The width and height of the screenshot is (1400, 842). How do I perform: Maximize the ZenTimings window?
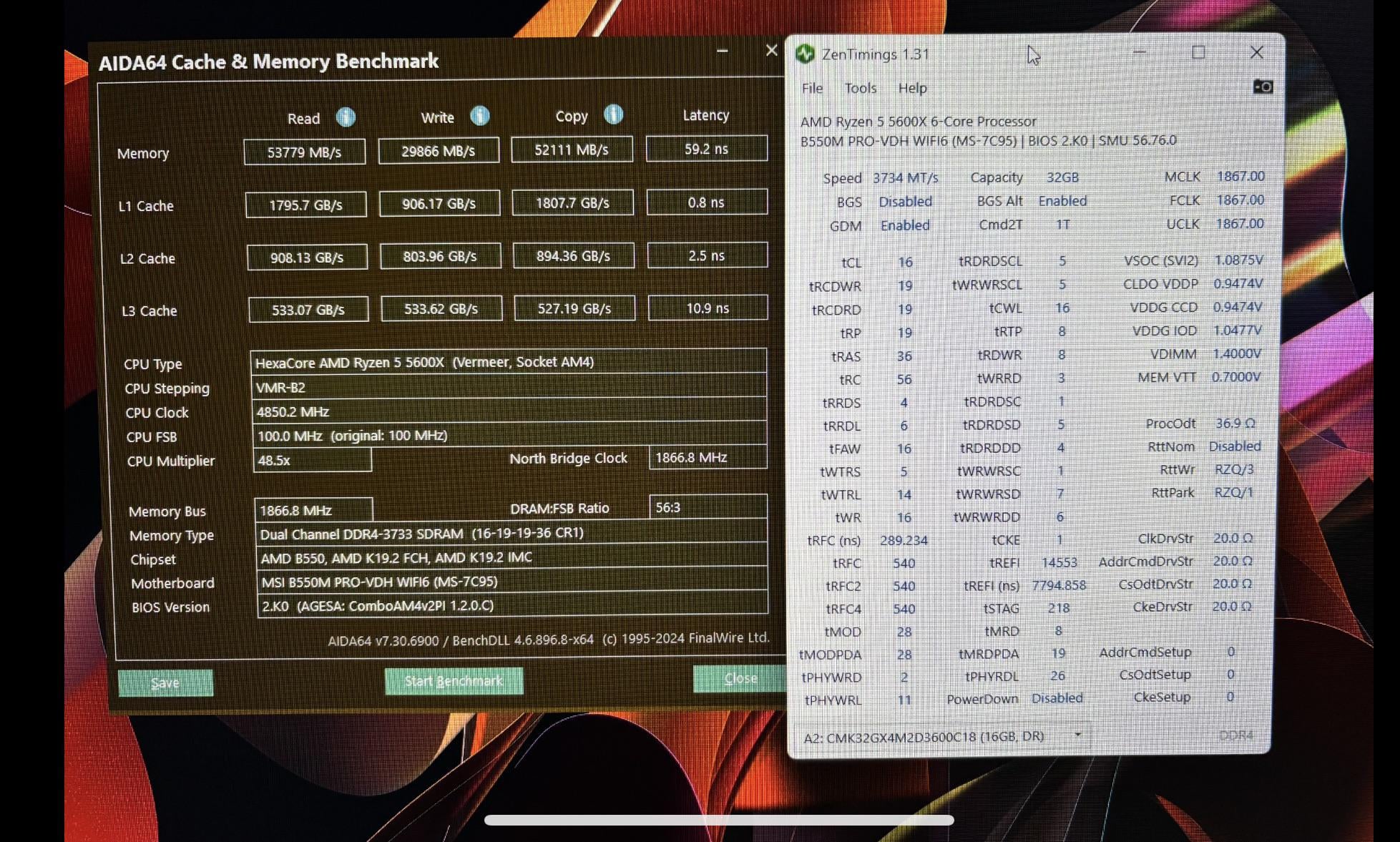click(1198, 52)
